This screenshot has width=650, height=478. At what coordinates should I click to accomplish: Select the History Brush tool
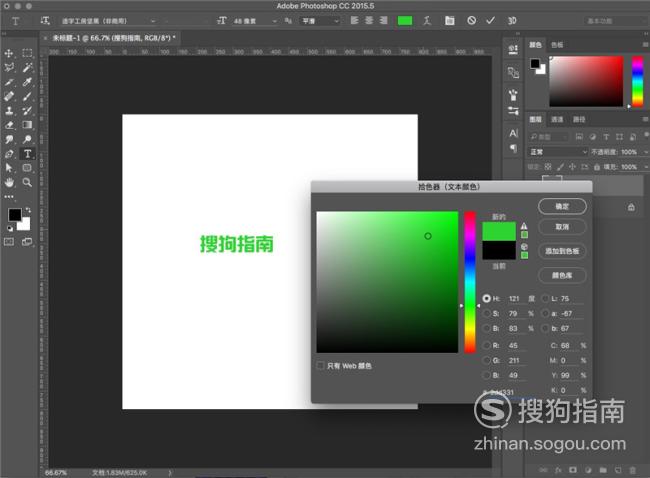pos(27,111)
